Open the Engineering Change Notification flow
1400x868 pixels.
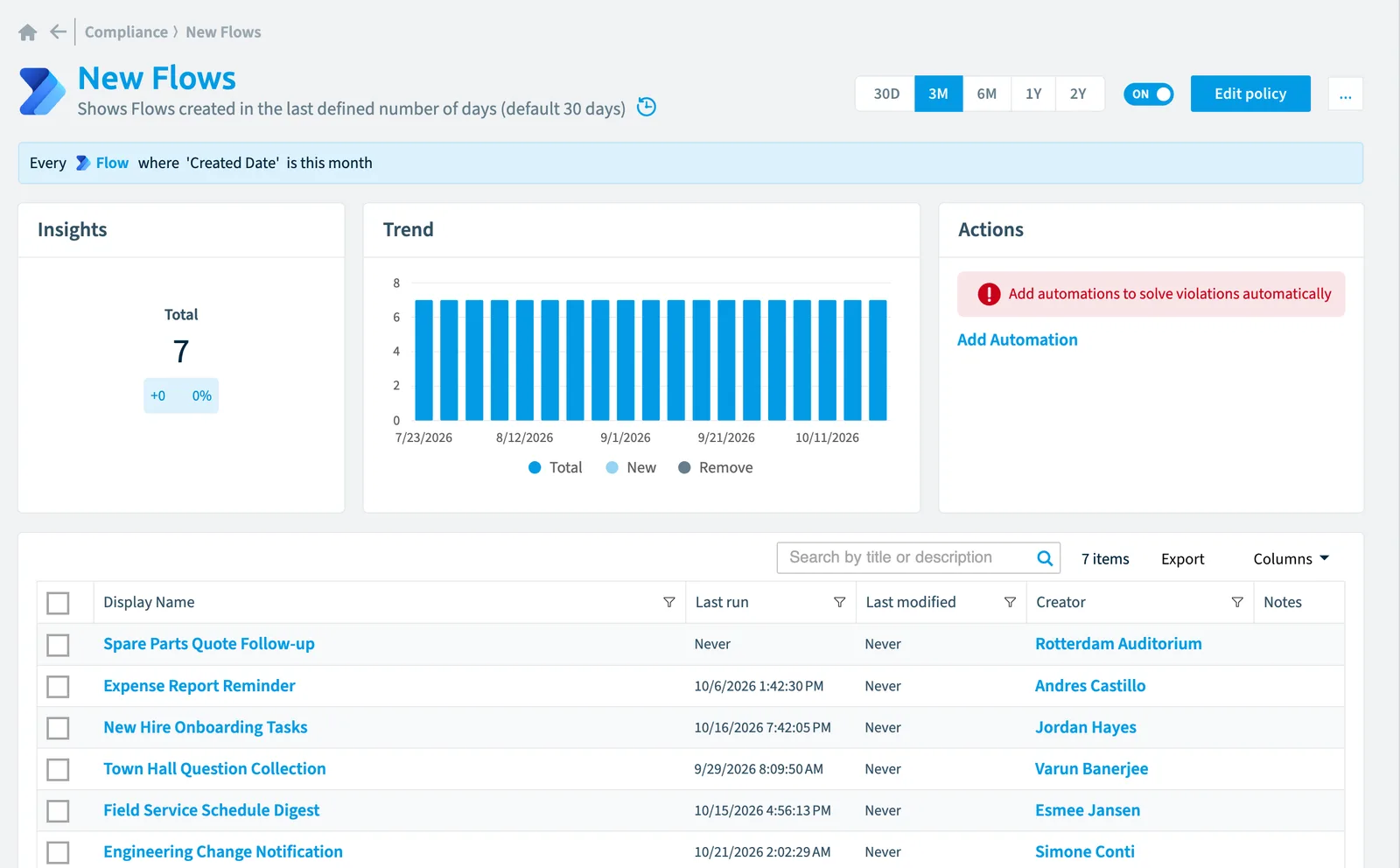[223, 852]
